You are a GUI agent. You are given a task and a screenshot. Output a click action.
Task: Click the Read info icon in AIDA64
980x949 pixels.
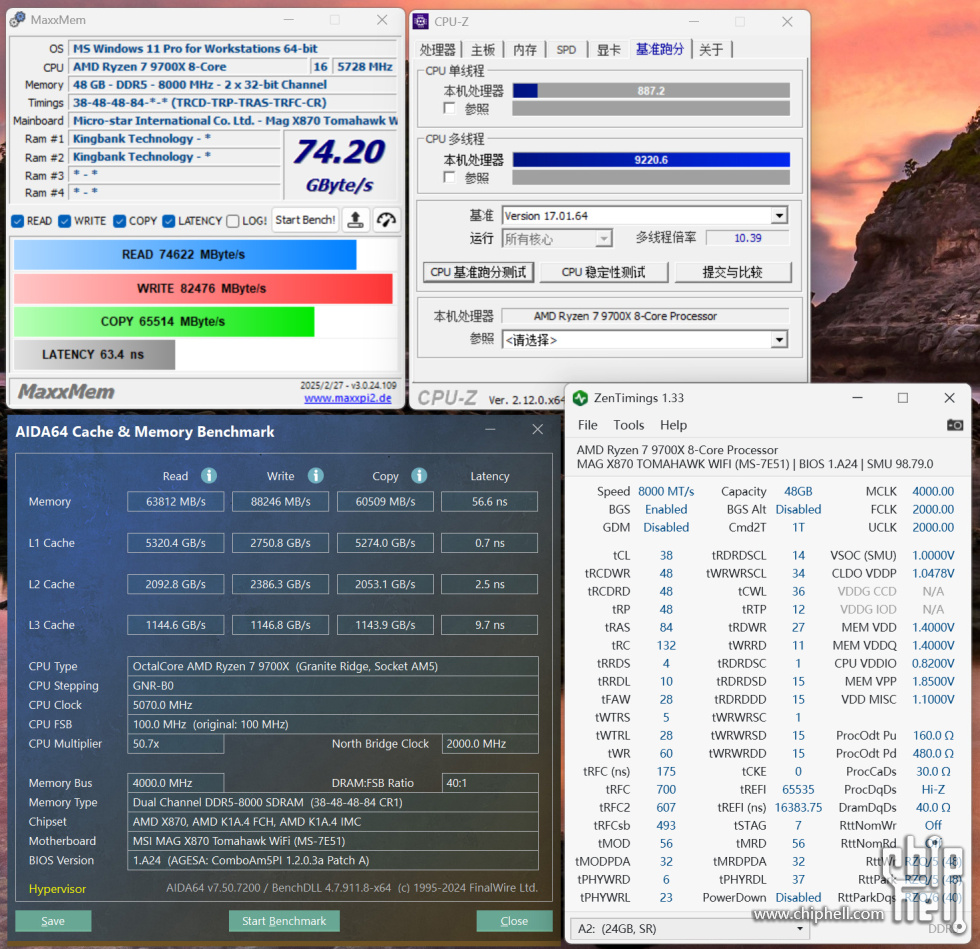[209, 476]
